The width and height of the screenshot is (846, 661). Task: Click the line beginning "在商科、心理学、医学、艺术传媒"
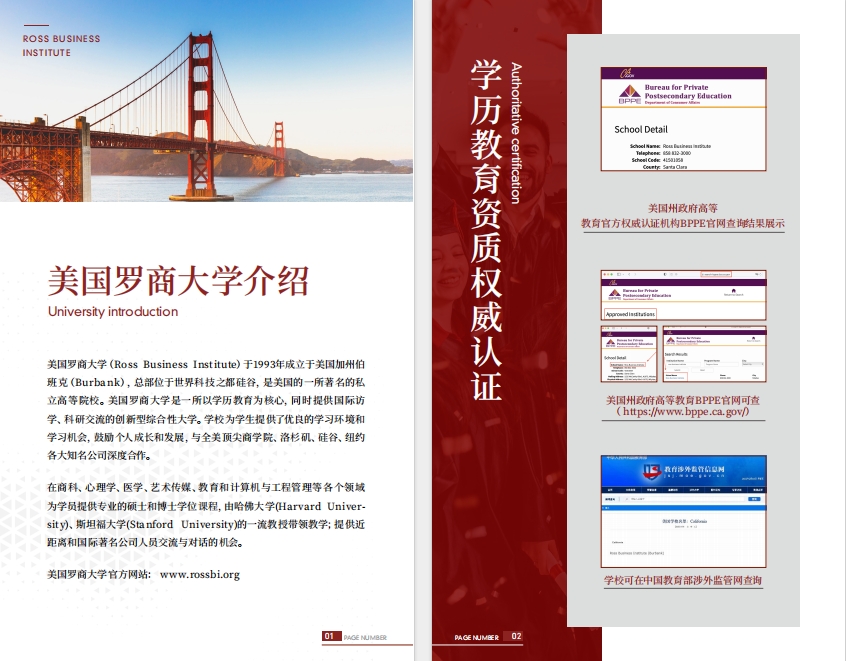(206, 488)
